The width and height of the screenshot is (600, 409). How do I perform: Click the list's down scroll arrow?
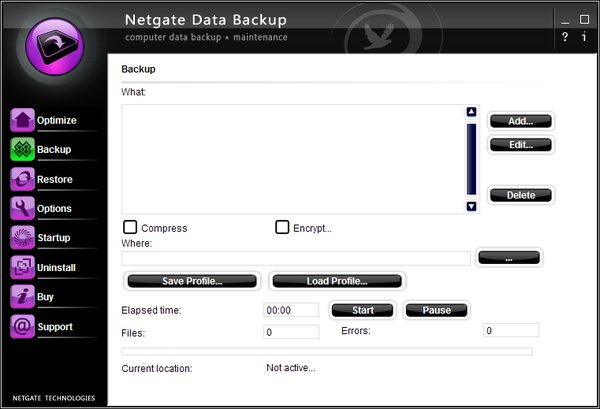click(471, 207)
